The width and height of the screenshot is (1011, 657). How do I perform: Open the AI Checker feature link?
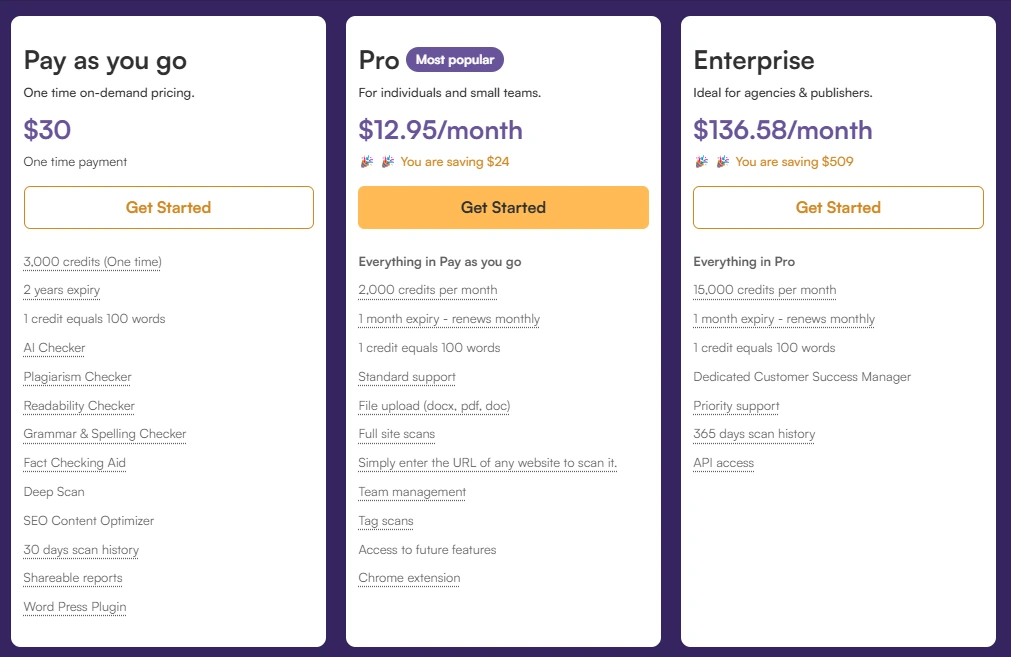coord(54,347)
